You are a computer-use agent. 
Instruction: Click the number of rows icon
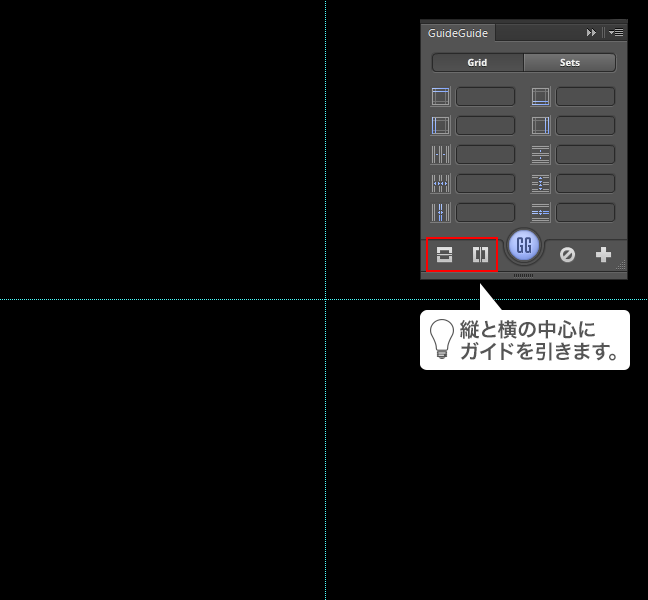point(541,155)
